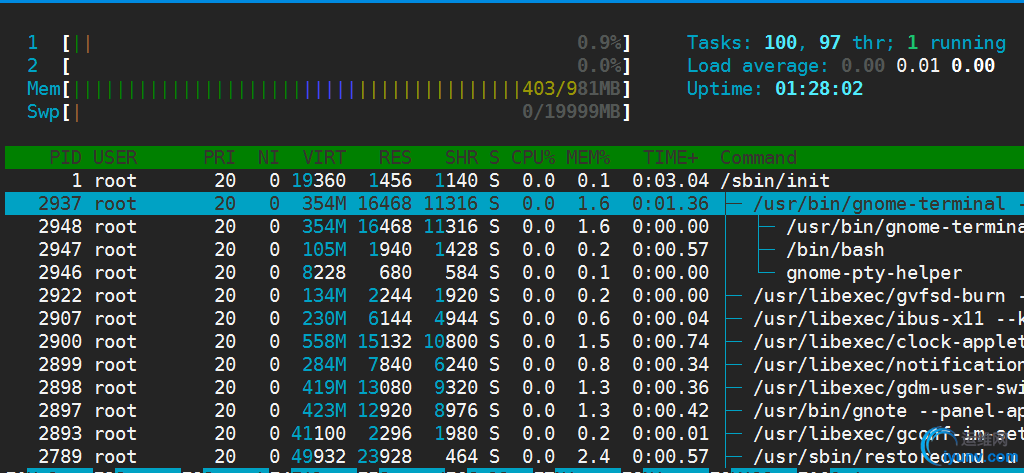This screenshot has height=473, width=1024.
Task: Sort processes by the PID column header
Action: [66, 157]
